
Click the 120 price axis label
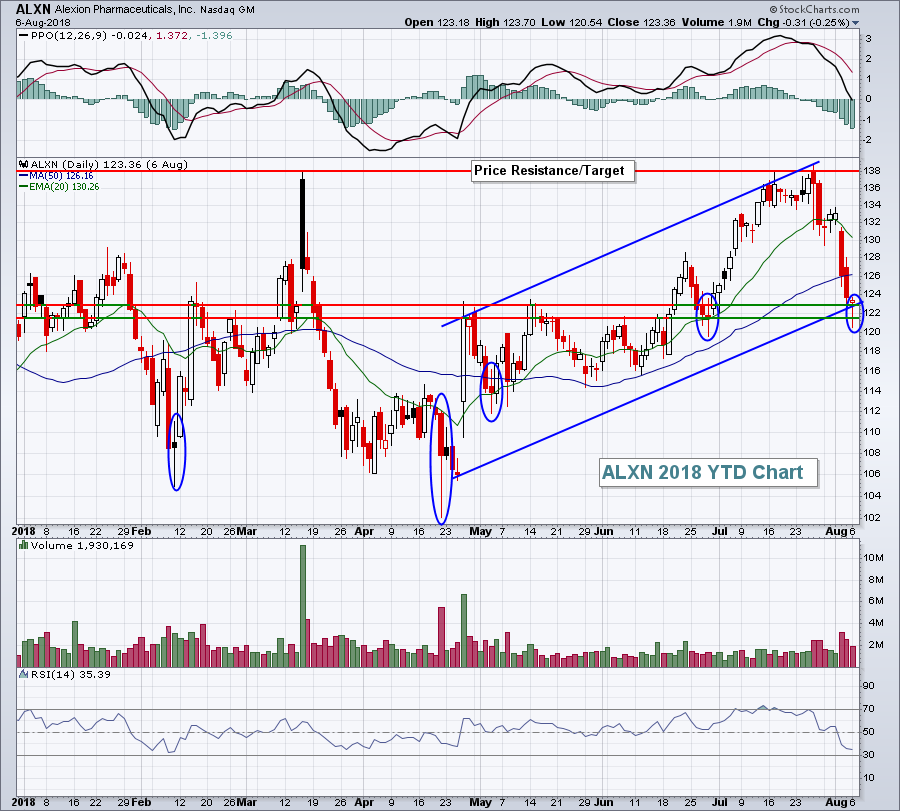point(872,332)
